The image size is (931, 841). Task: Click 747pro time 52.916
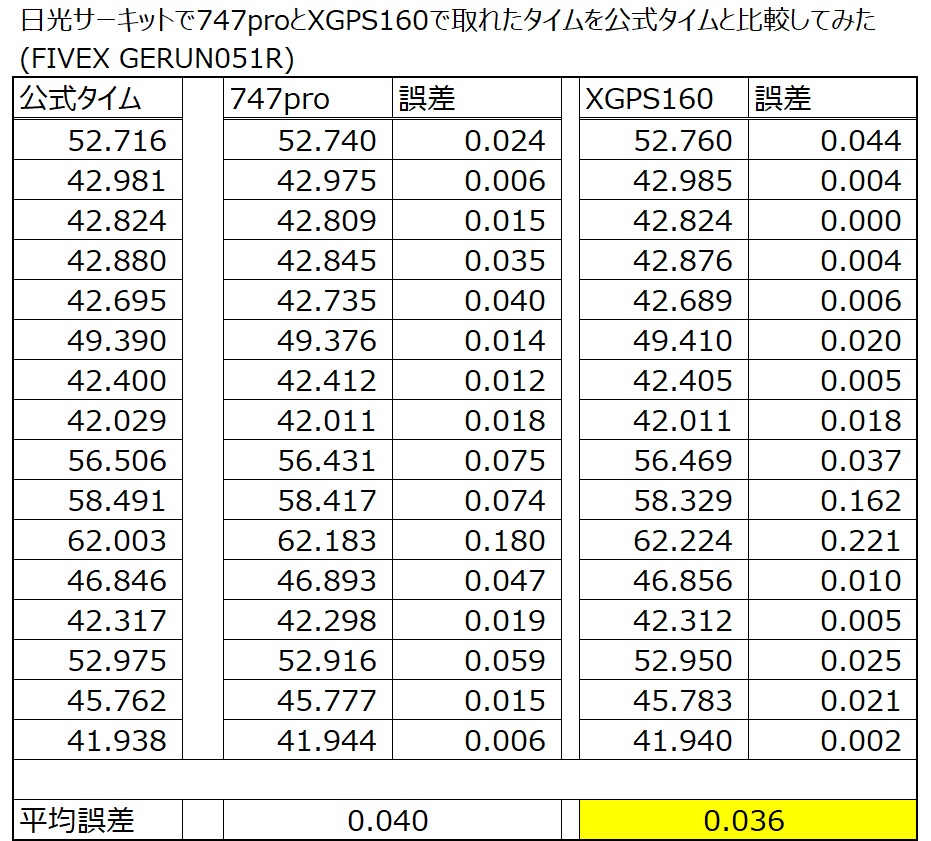click(308, 660)
